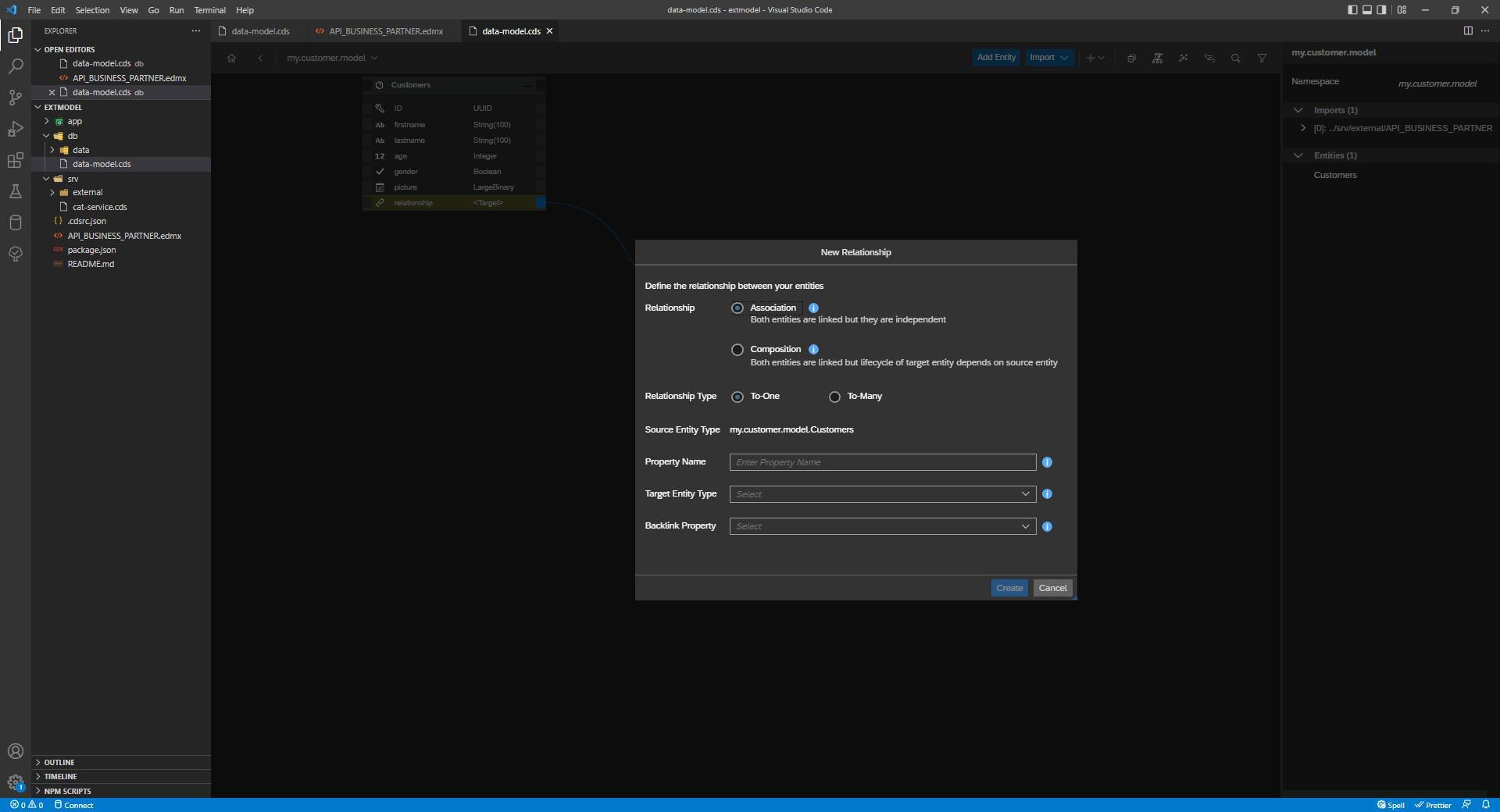Click the database icon in the activity bar
Image resolution: width=1500 pixels, height=812 pixels.
point(16,223)
